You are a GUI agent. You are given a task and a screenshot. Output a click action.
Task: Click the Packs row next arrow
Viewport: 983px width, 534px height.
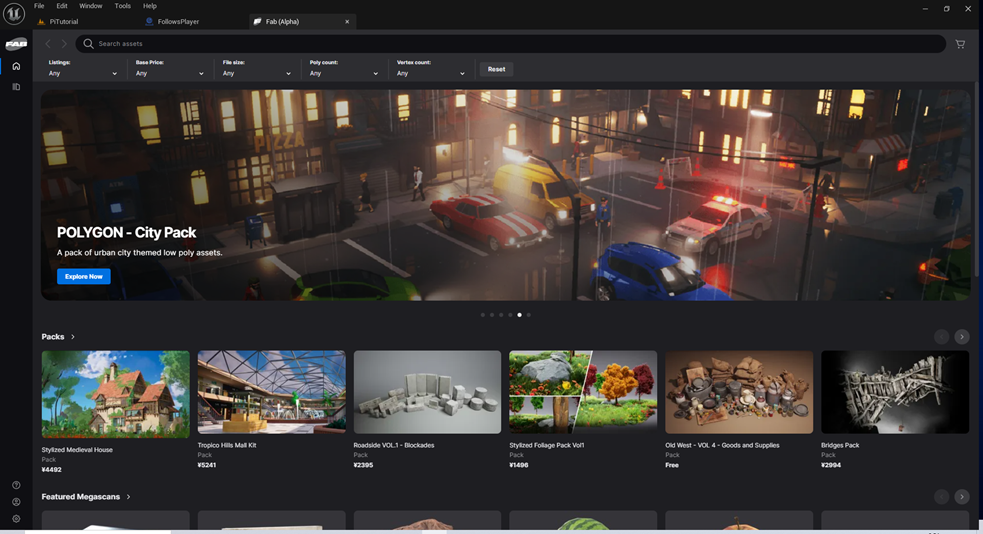pyautogui.click(x=962, y=337)
